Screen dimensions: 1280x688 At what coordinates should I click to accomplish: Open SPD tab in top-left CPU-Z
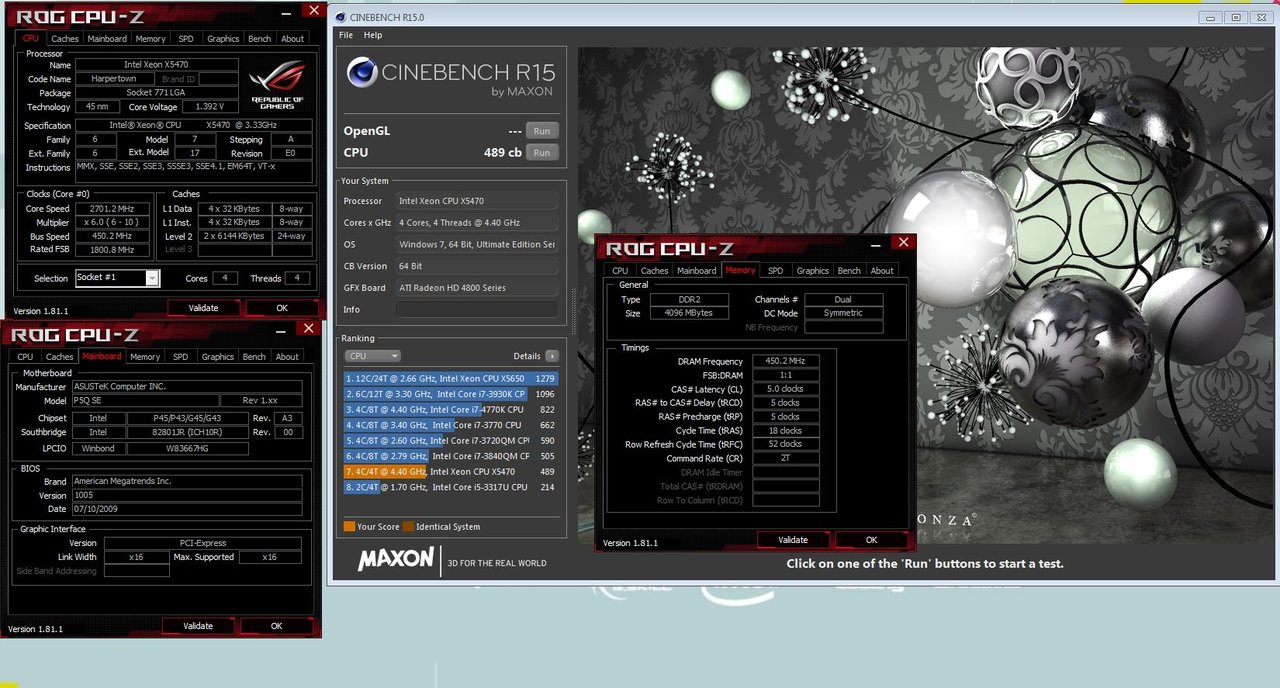(x=186, y=39)
